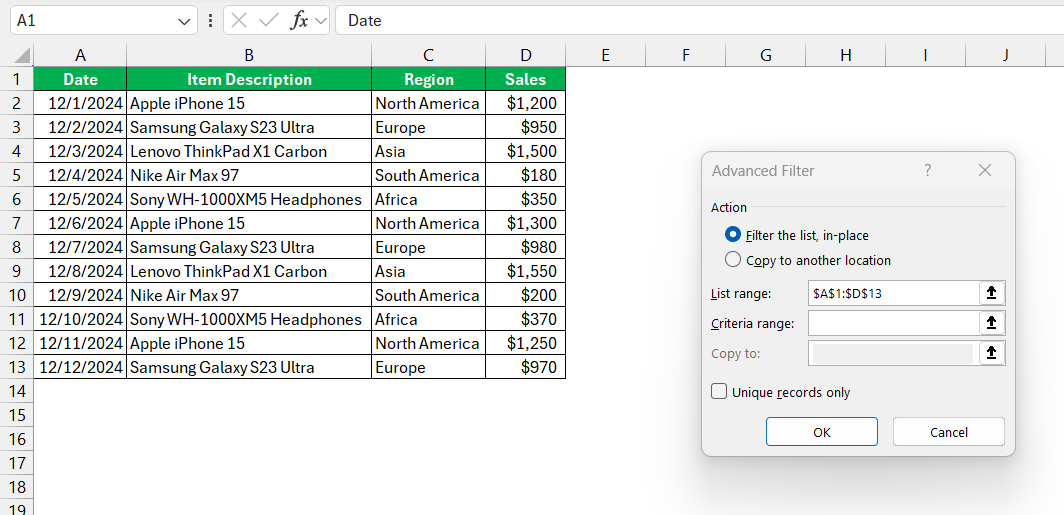Select row 1 header
1064x515 pixels.
(x=16, y=79)
